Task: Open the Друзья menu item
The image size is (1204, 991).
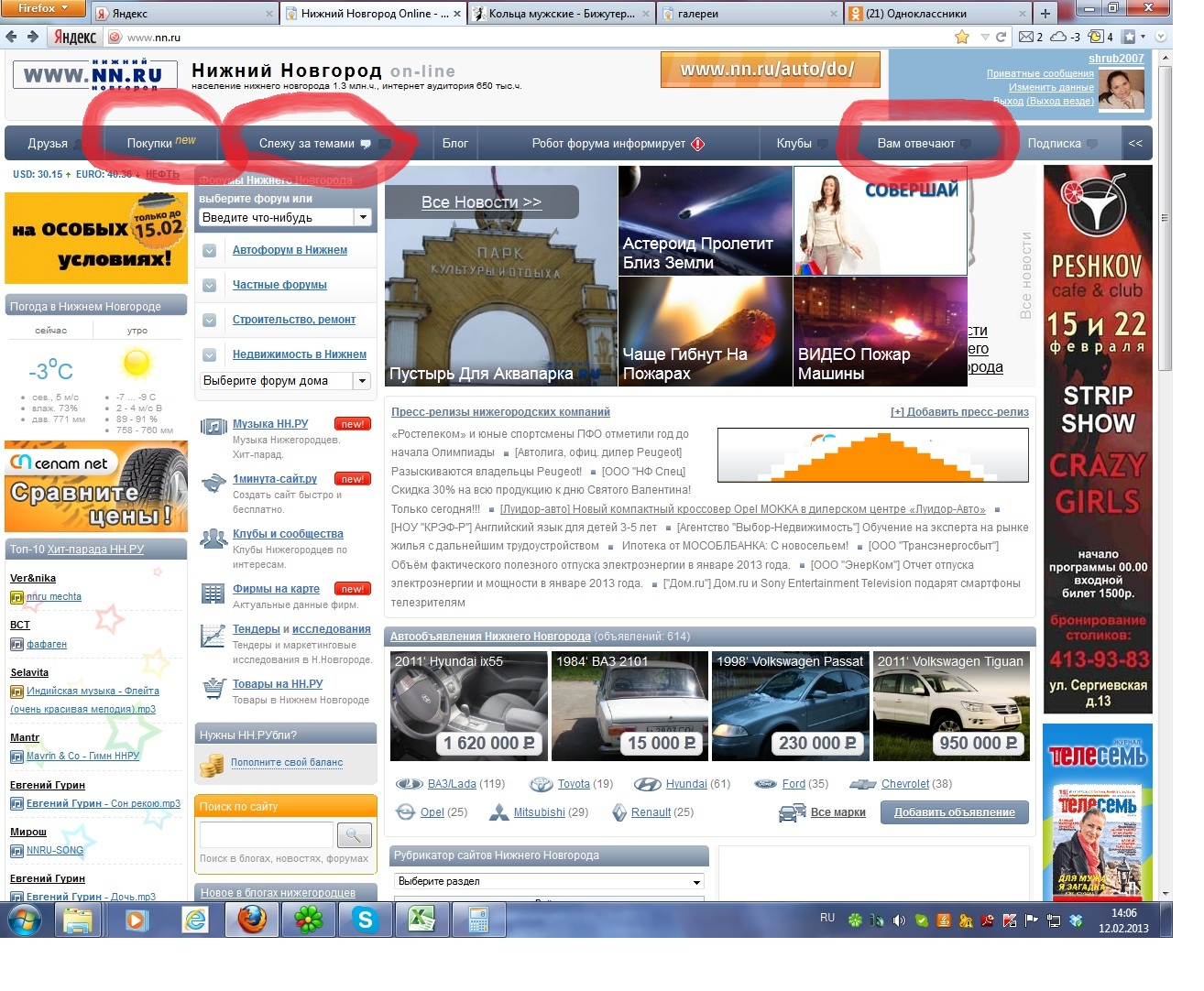Action: click(48, 143)
